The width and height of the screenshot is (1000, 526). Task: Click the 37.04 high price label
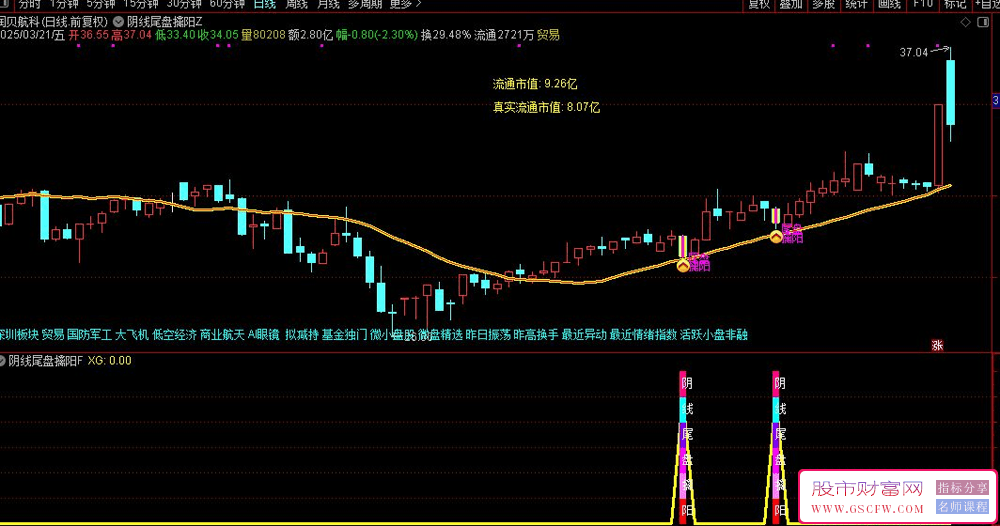913,52
